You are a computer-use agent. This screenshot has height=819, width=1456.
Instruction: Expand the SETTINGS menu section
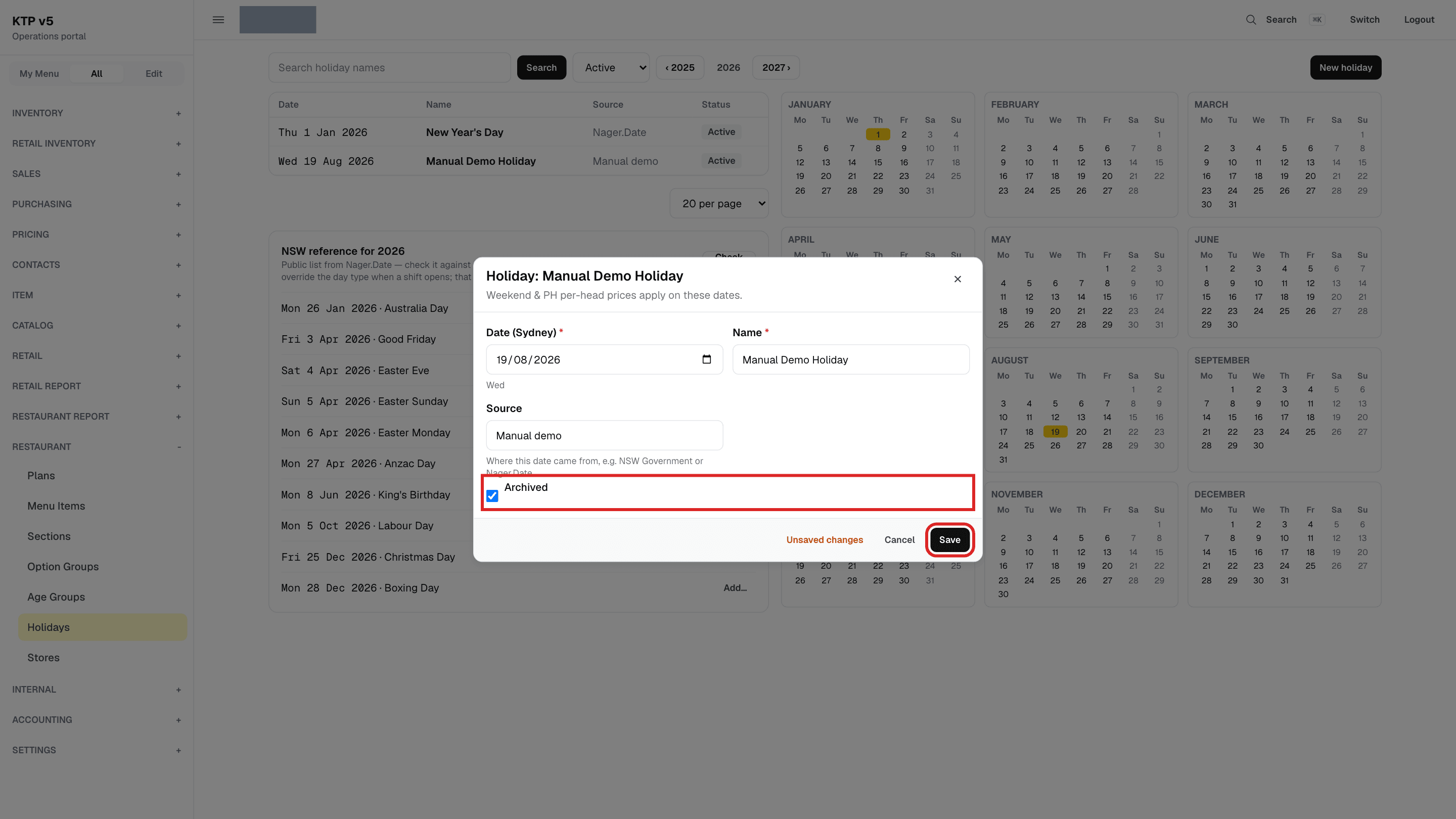pyautogui.click(x=97, y=750)
